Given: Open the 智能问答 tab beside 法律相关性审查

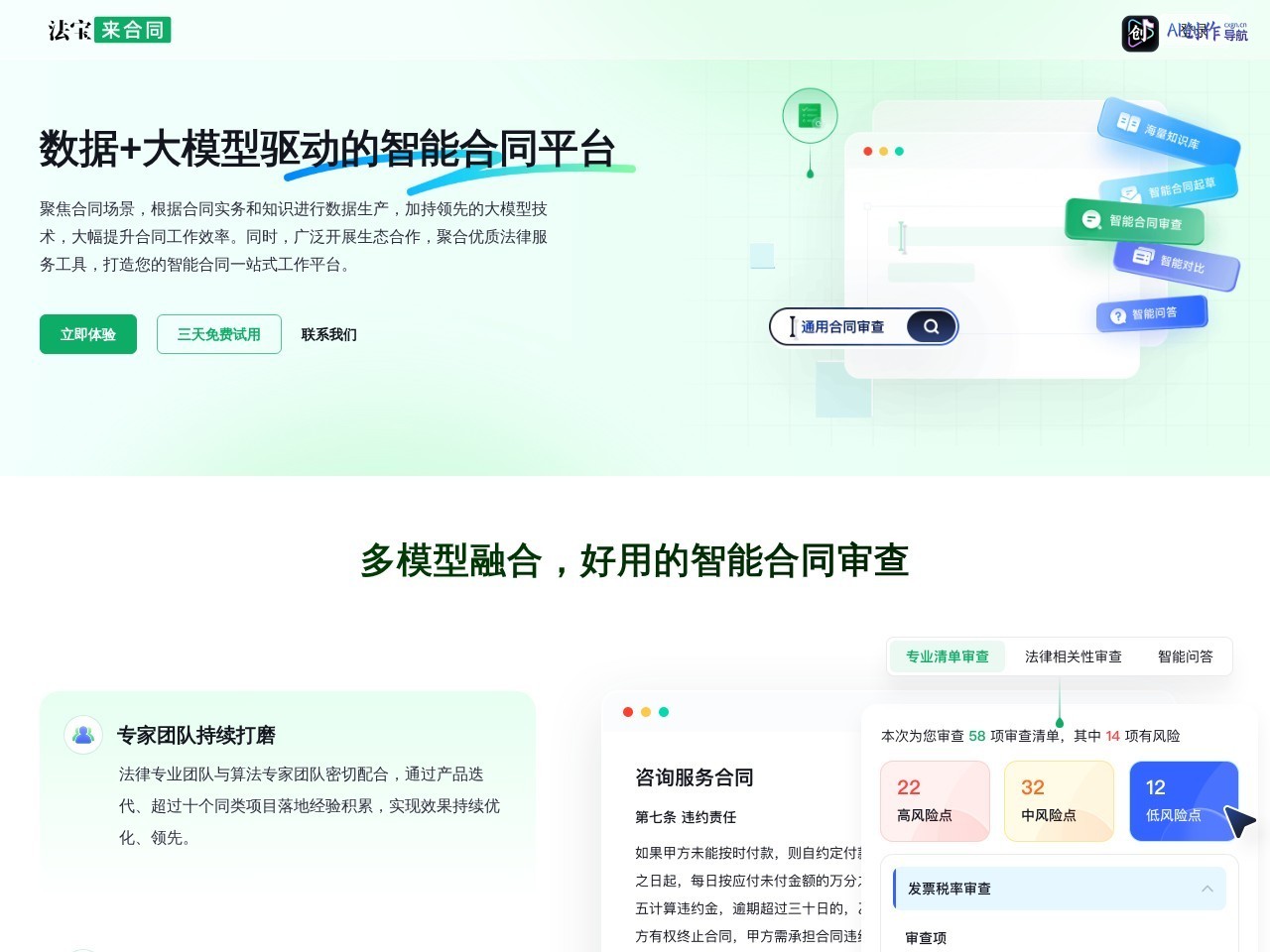Looking at the screenshot, I should pyautogui.click(x=1186, y=656).
